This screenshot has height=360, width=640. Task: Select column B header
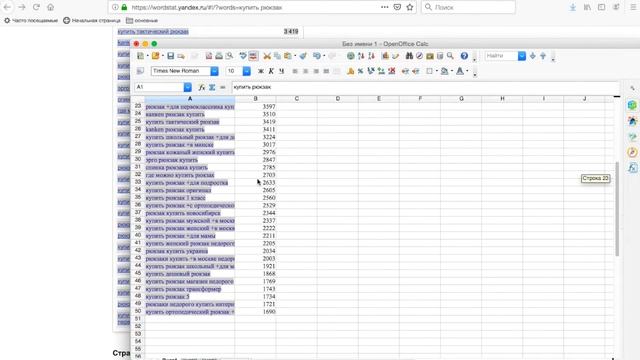(256, 99)
